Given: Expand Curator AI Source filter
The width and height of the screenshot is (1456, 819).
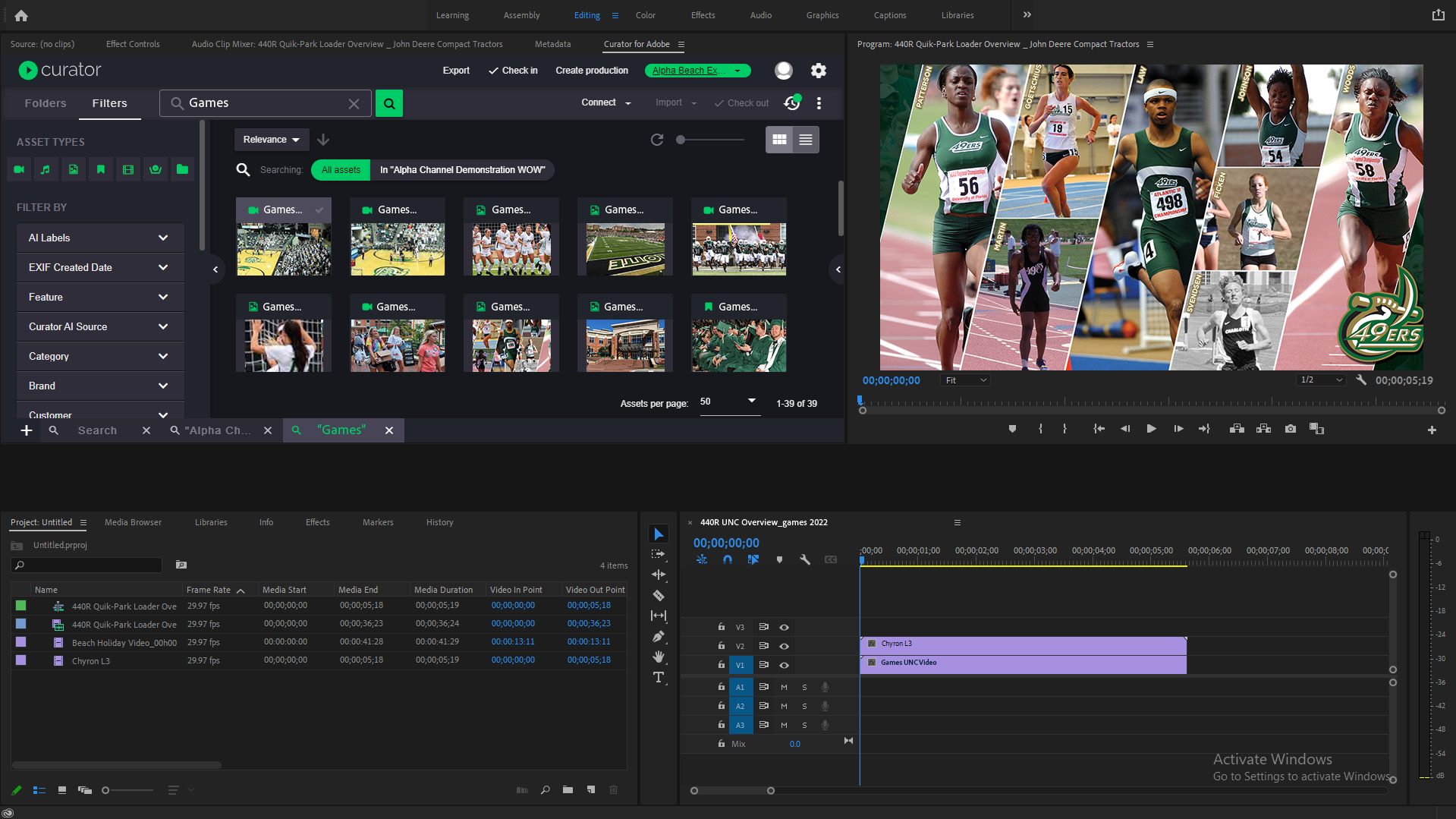Looking at the screenshot, I should click(x=100, y=326).
